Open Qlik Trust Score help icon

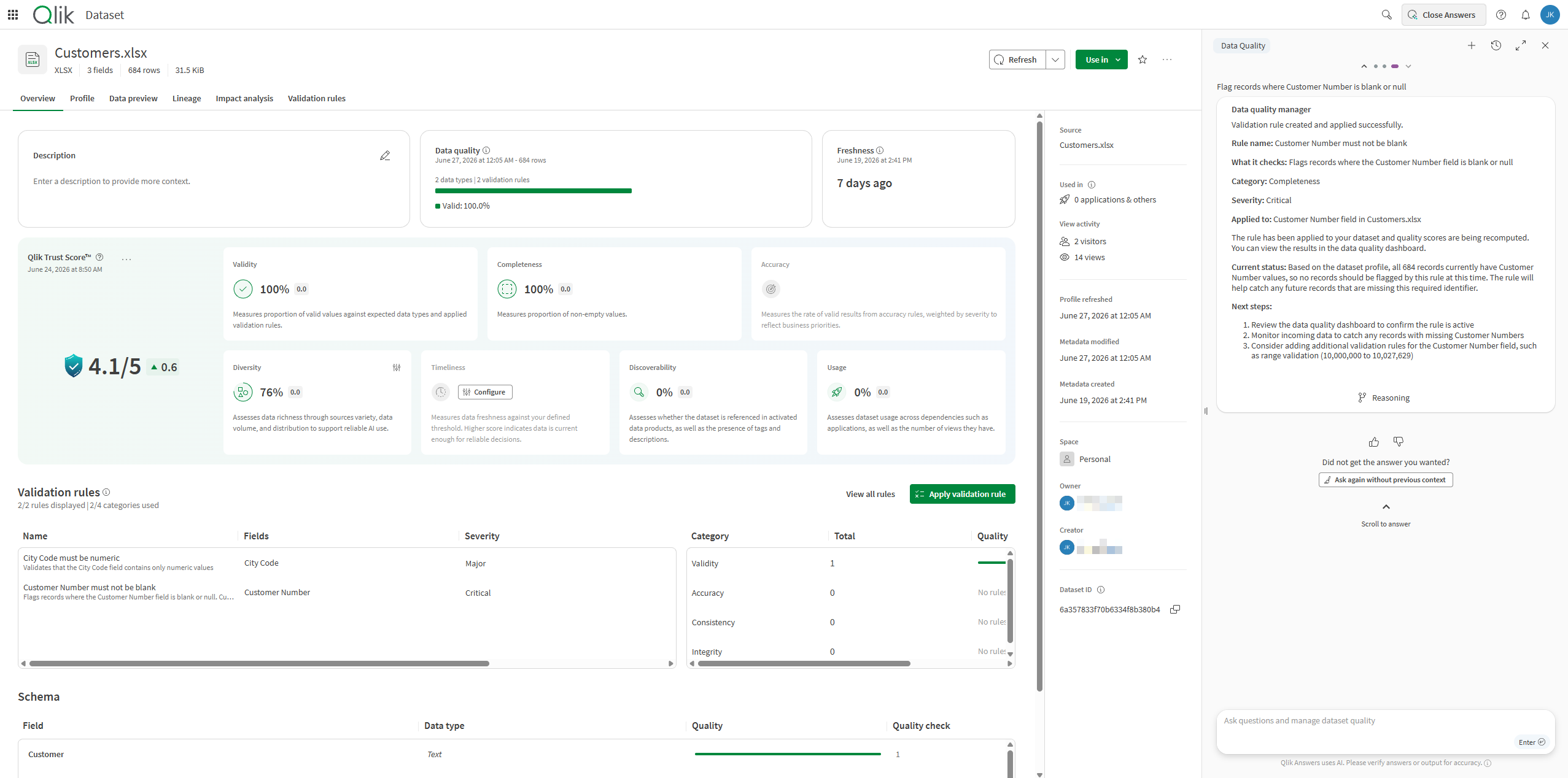[99, 257]
